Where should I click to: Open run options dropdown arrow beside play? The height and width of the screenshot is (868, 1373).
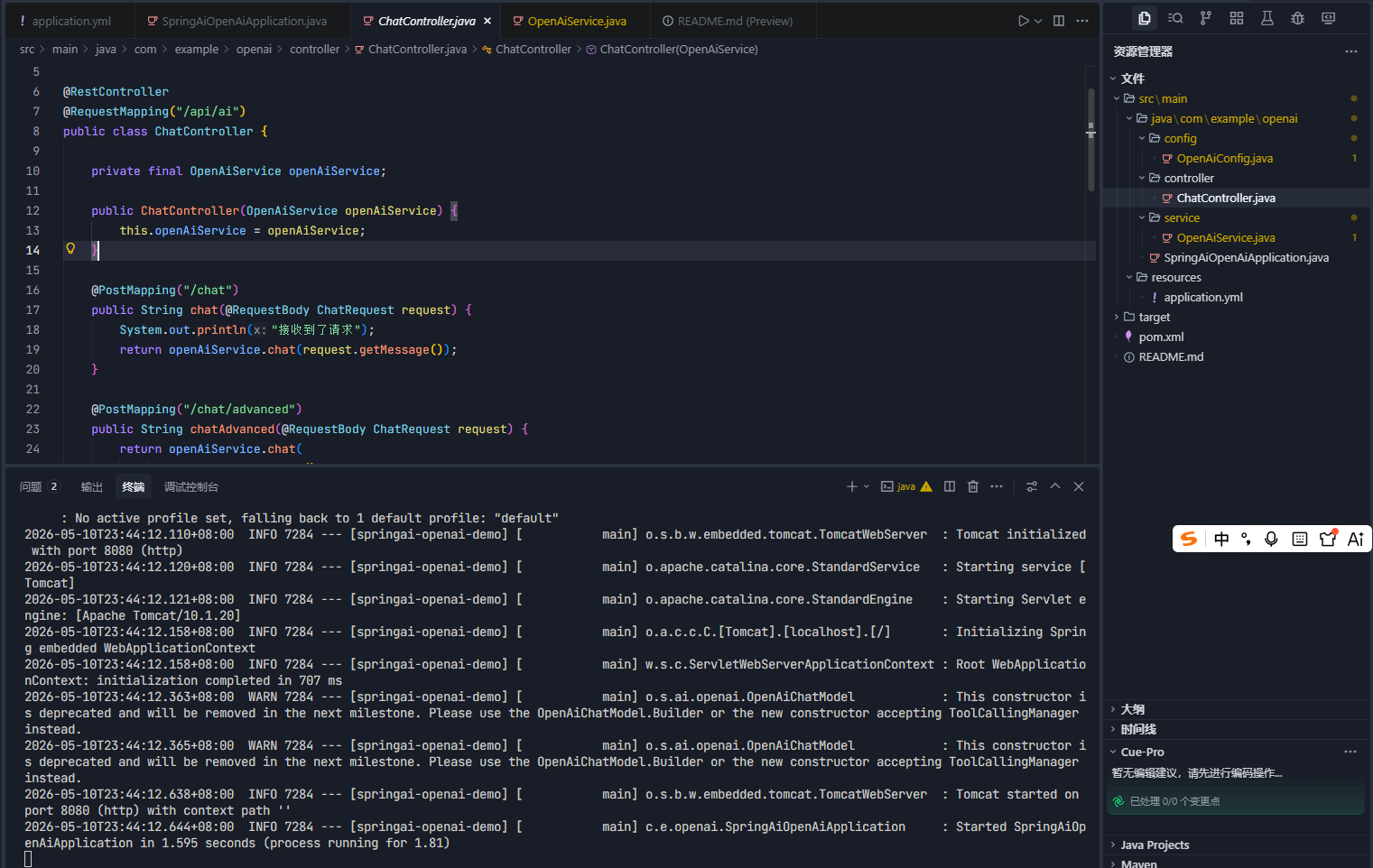(1038, 21)
